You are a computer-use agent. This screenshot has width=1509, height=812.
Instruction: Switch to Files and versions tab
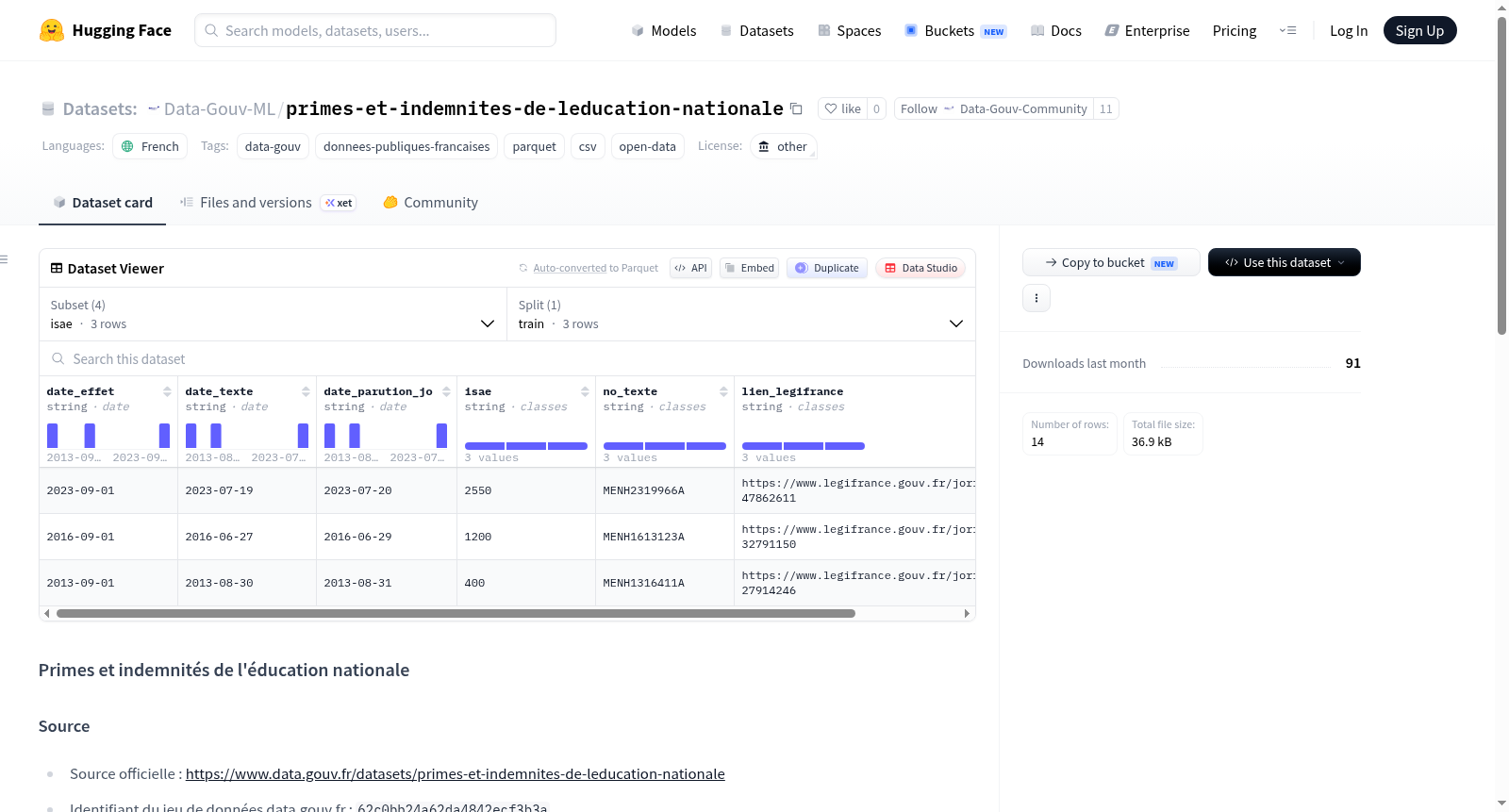268,202
